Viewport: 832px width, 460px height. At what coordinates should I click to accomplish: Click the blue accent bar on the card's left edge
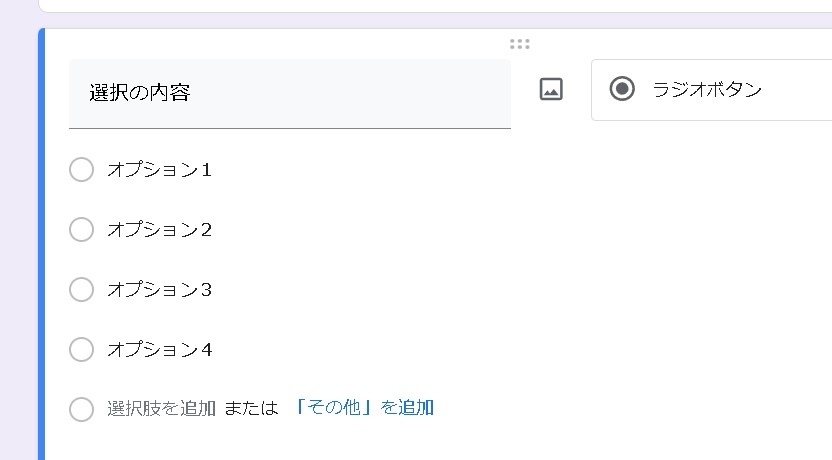(x=42, y=250)
